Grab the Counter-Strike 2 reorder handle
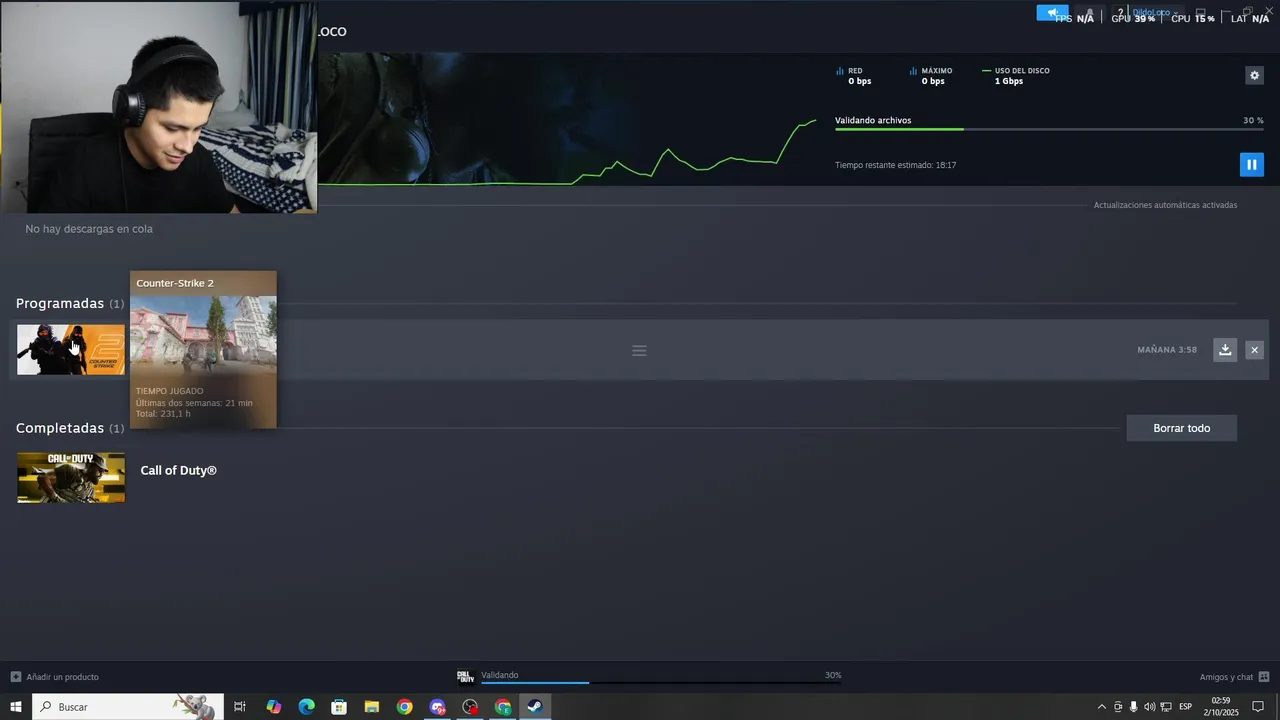This screenshot has height=720, width=1280. pos(639,350)
